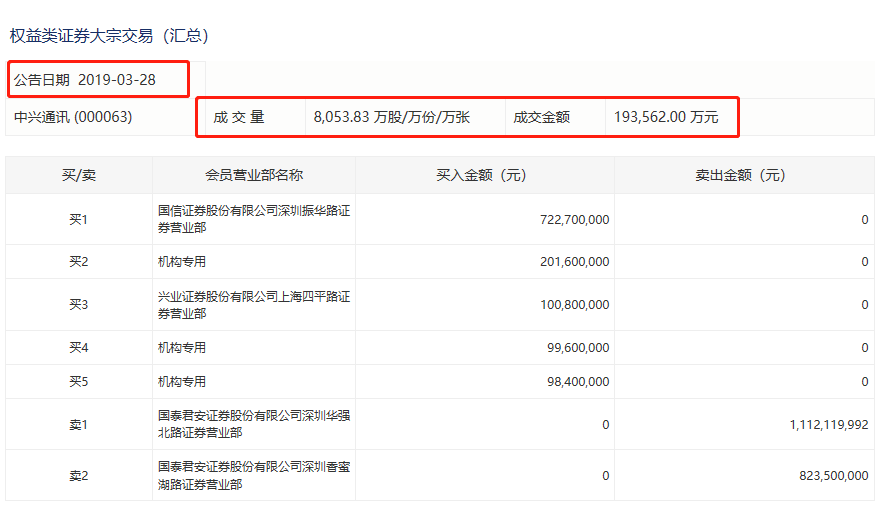Select the 买1 row label
The width and height of the screenshot is (890, 517).
tap(79, 219)
